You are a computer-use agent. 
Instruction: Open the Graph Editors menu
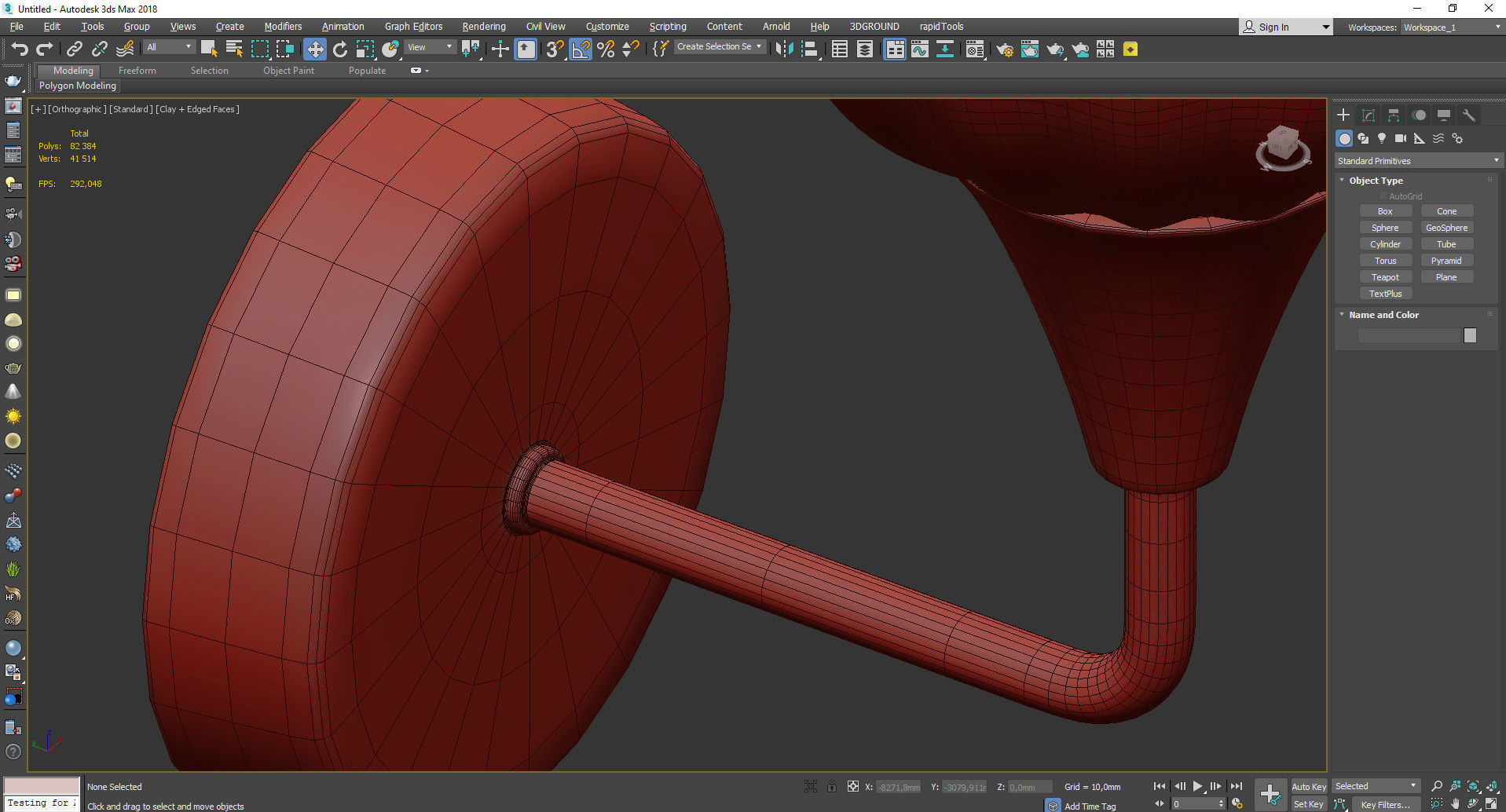click(413, 27)
